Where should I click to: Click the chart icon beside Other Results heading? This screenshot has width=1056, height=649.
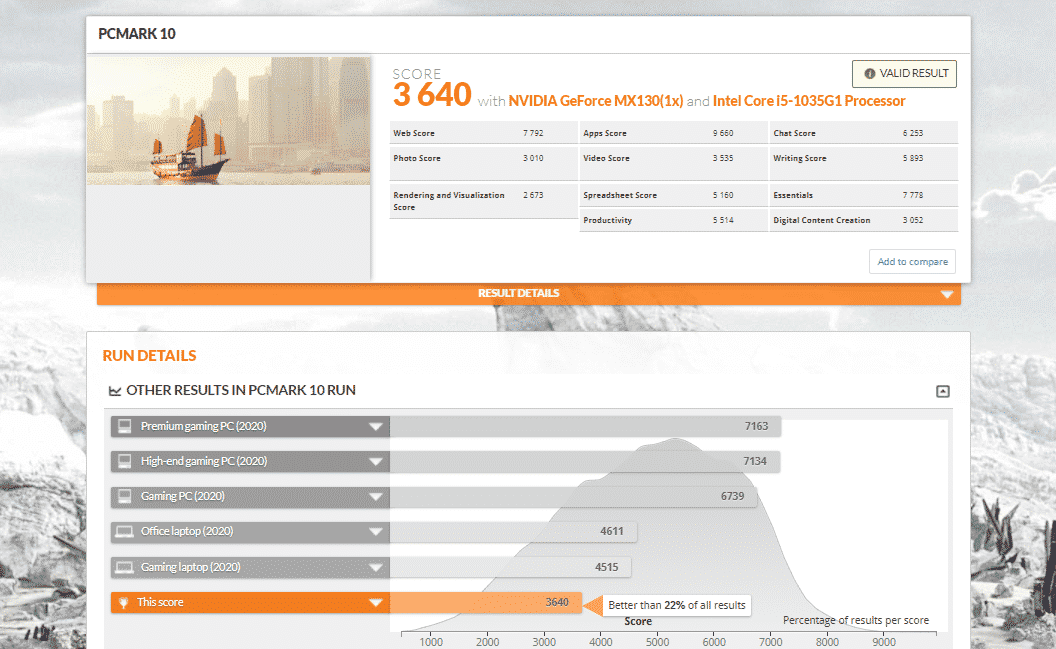pos(115,391)
